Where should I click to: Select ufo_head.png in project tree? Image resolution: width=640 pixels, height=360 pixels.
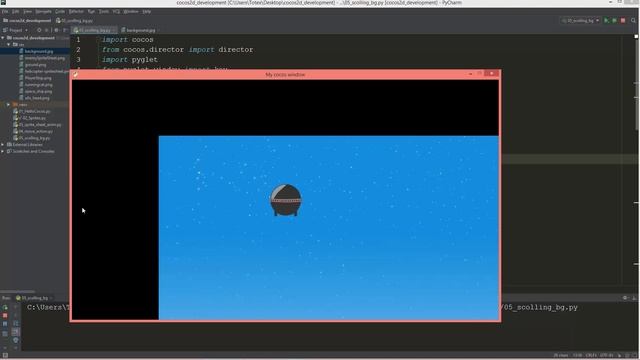pyautogui.click(x=37, y=98)
